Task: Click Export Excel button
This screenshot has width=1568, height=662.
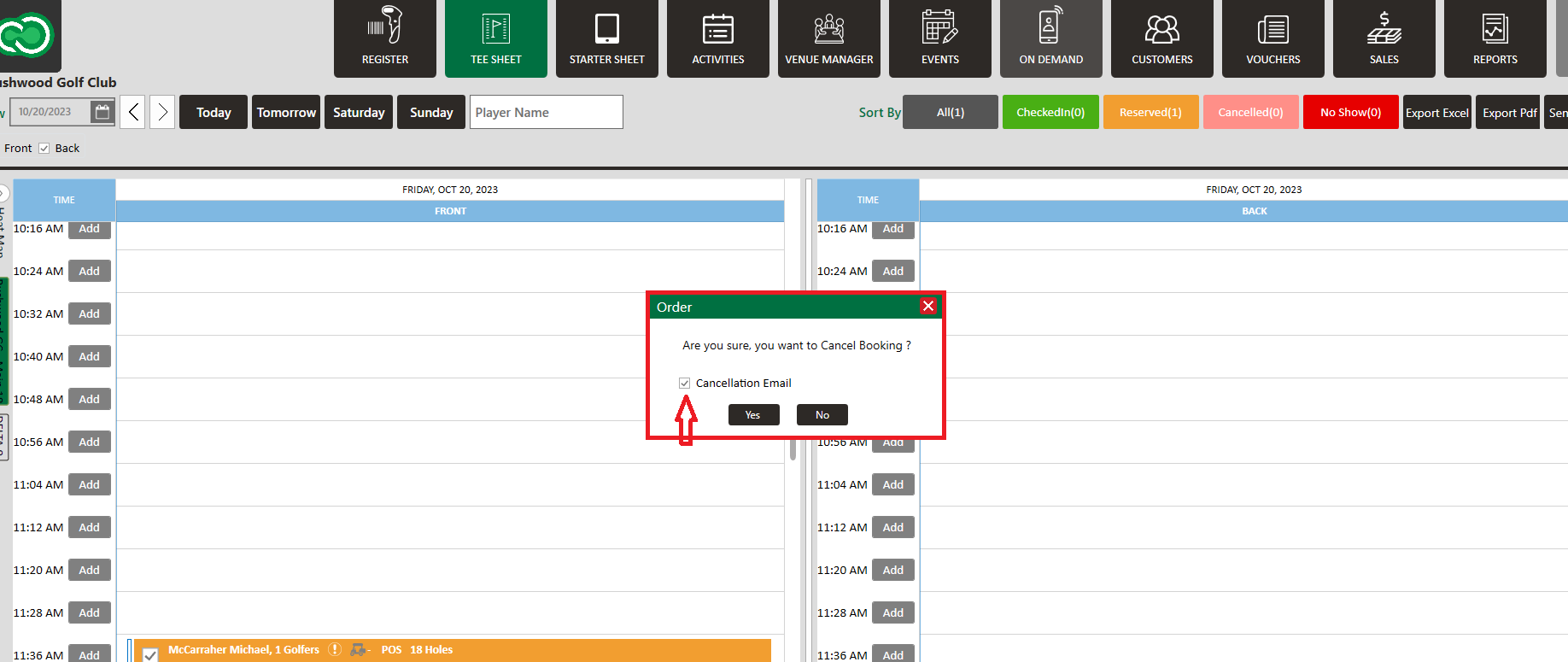Action: [1437, 112]
